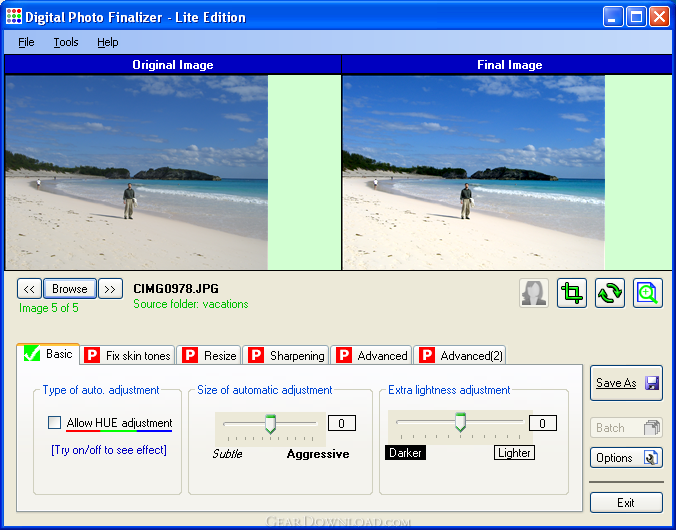
Task: Select the green crop tool icon
Action: pos(572,293)
